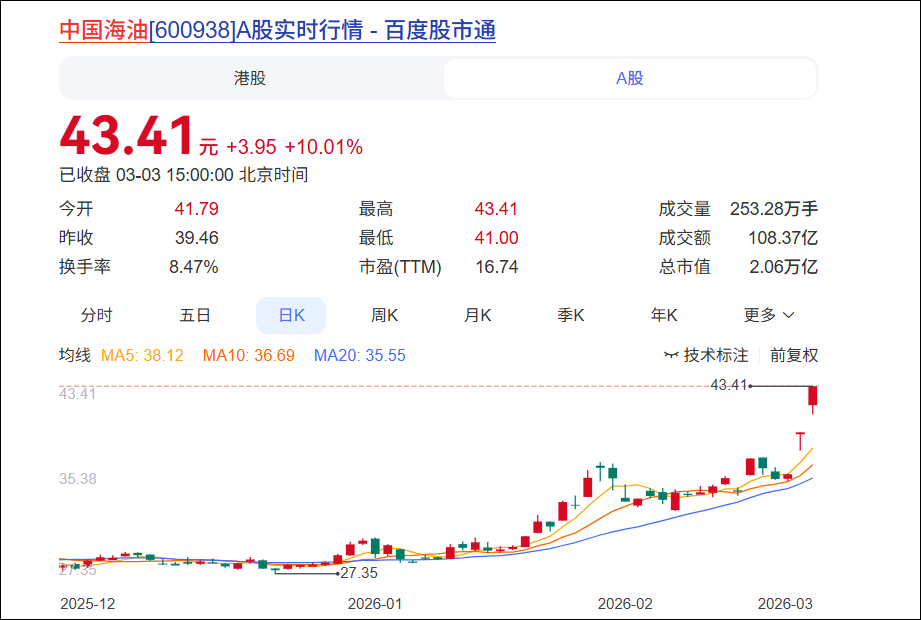Select the 年K yearly candlestick view
921x620 pixels.
click(663, 315)
